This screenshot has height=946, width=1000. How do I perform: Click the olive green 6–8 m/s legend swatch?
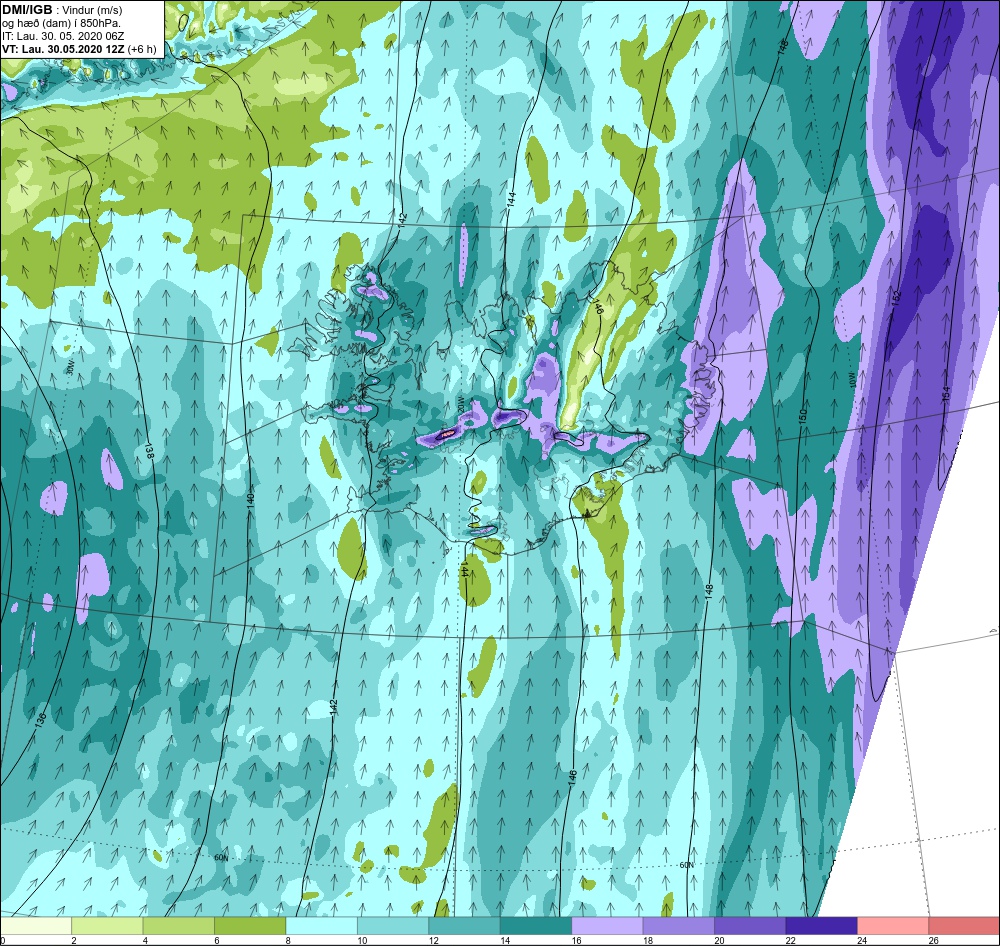(250, 925)
